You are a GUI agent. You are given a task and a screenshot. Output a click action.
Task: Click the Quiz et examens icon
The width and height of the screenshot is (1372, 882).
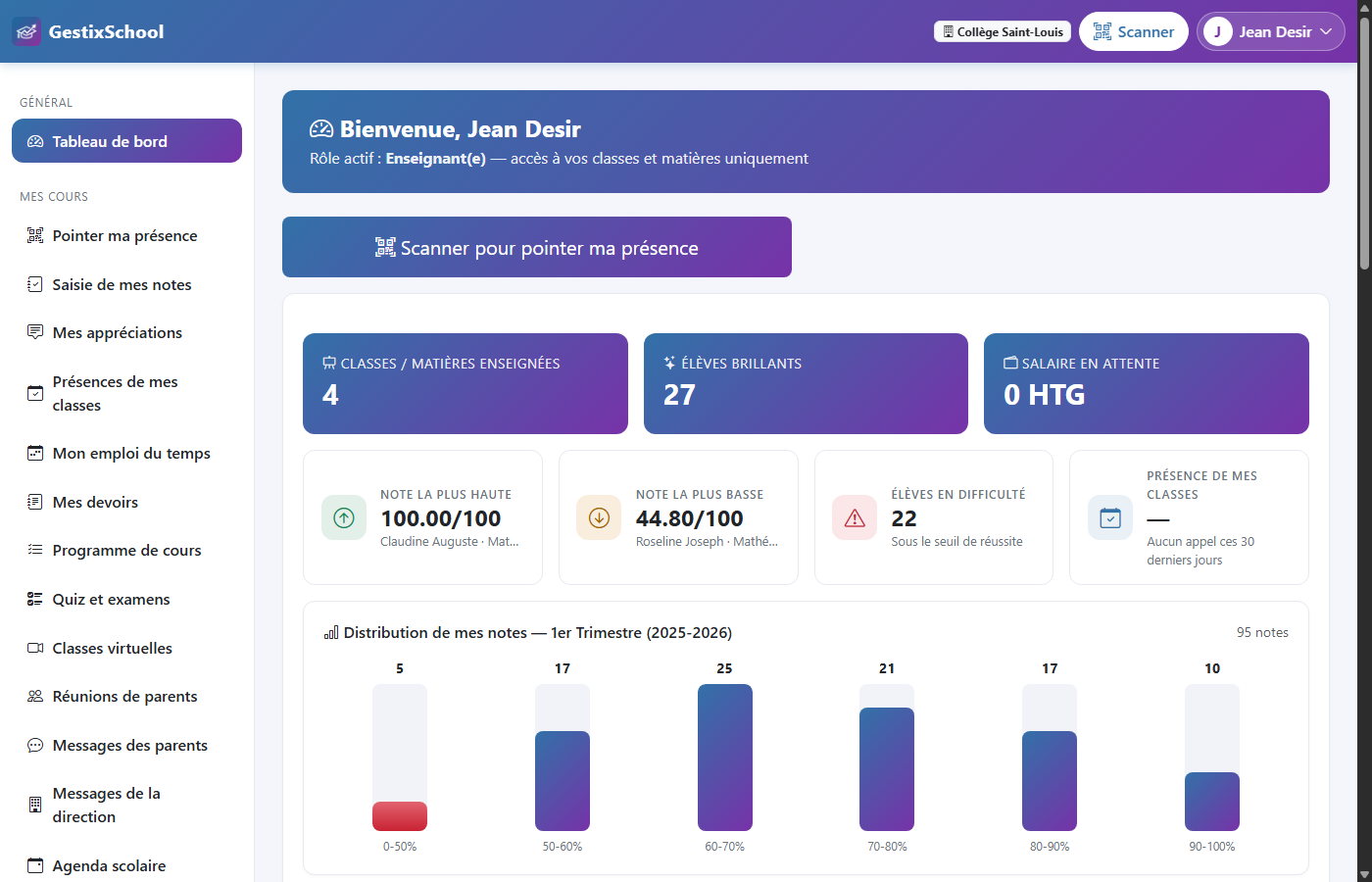(x=35, y=599)
